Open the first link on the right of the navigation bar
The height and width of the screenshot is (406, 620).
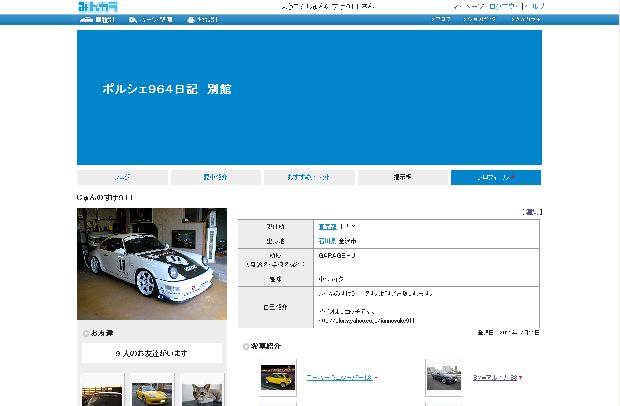(x=440, y=19)
